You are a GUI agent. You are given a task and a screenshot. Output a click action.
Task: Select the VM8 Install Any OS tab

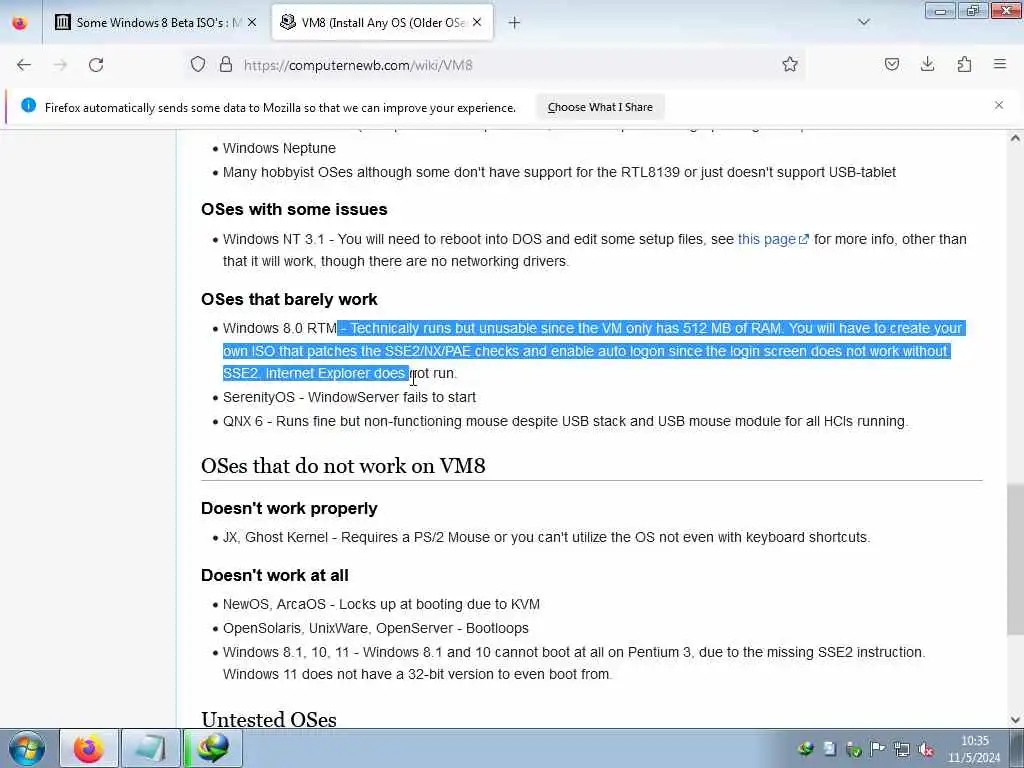point(382,22)
